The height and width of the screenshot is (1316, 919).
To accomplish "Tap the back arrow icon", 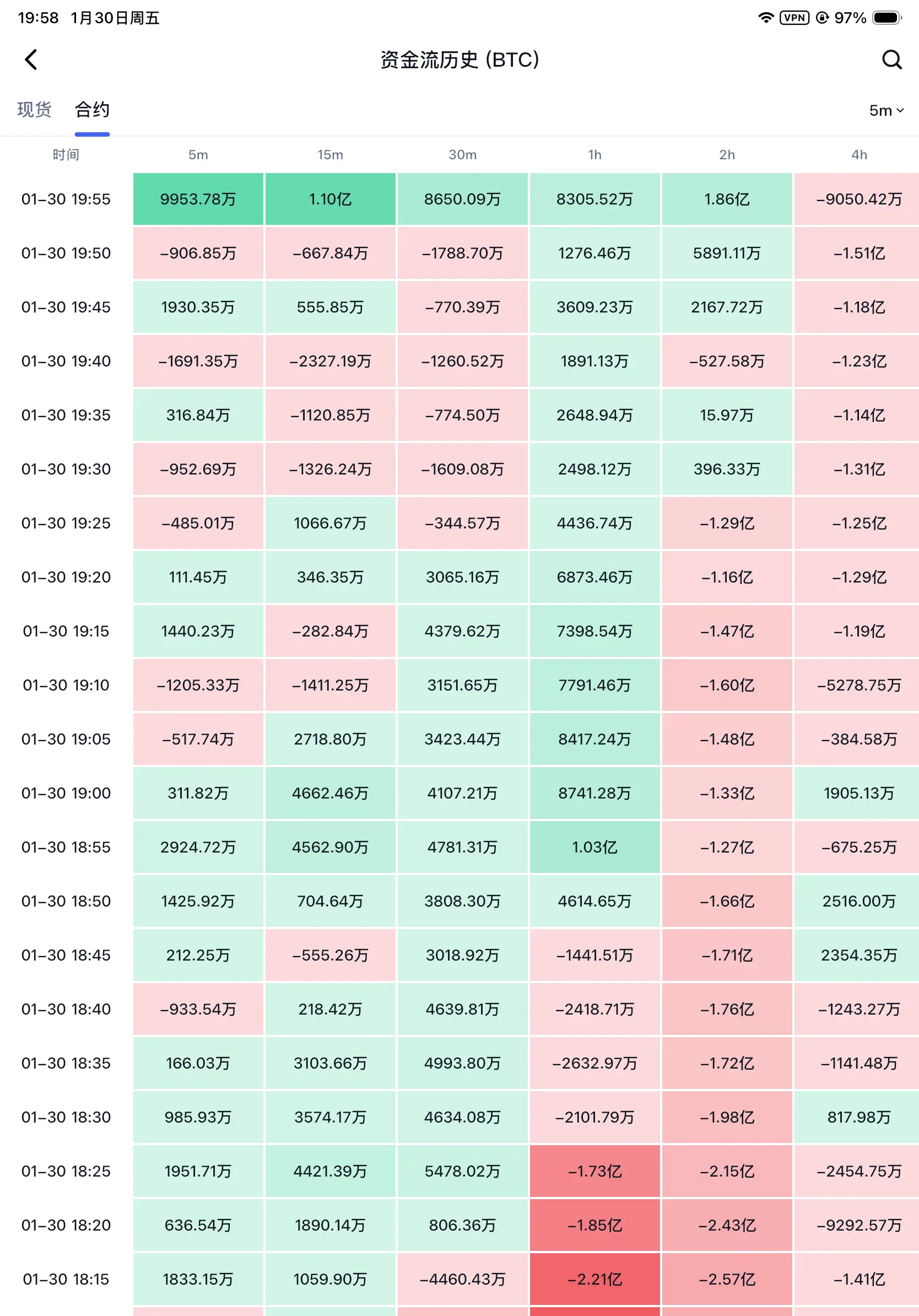I will 31,60.
